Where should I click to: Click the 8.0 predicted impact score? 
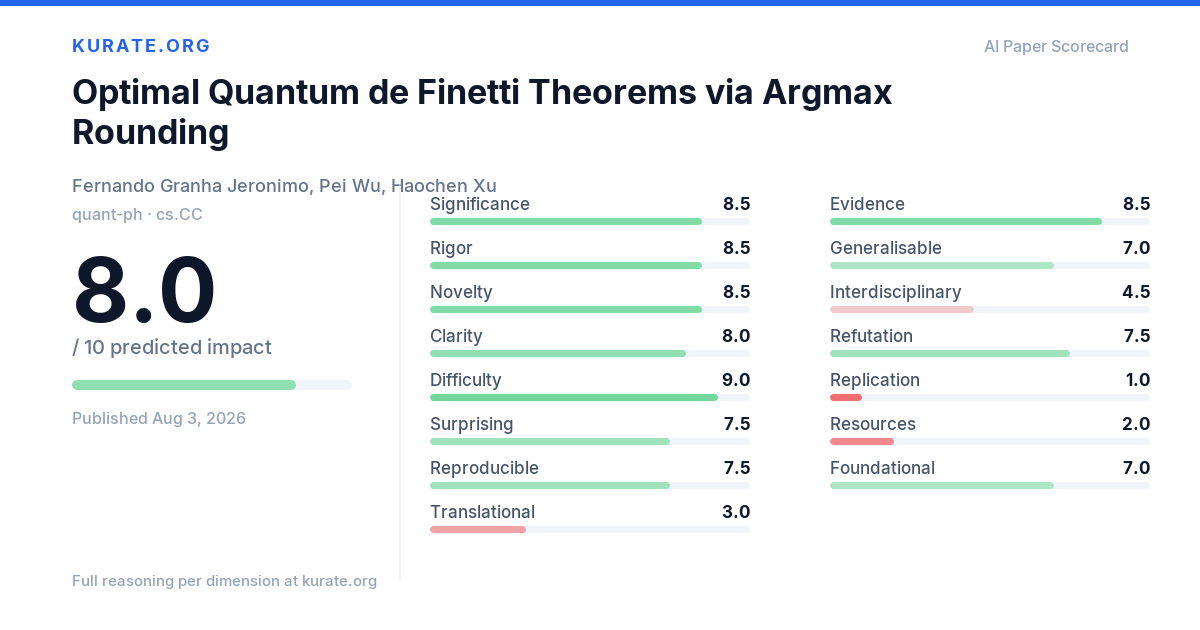(x=144, y=290)
